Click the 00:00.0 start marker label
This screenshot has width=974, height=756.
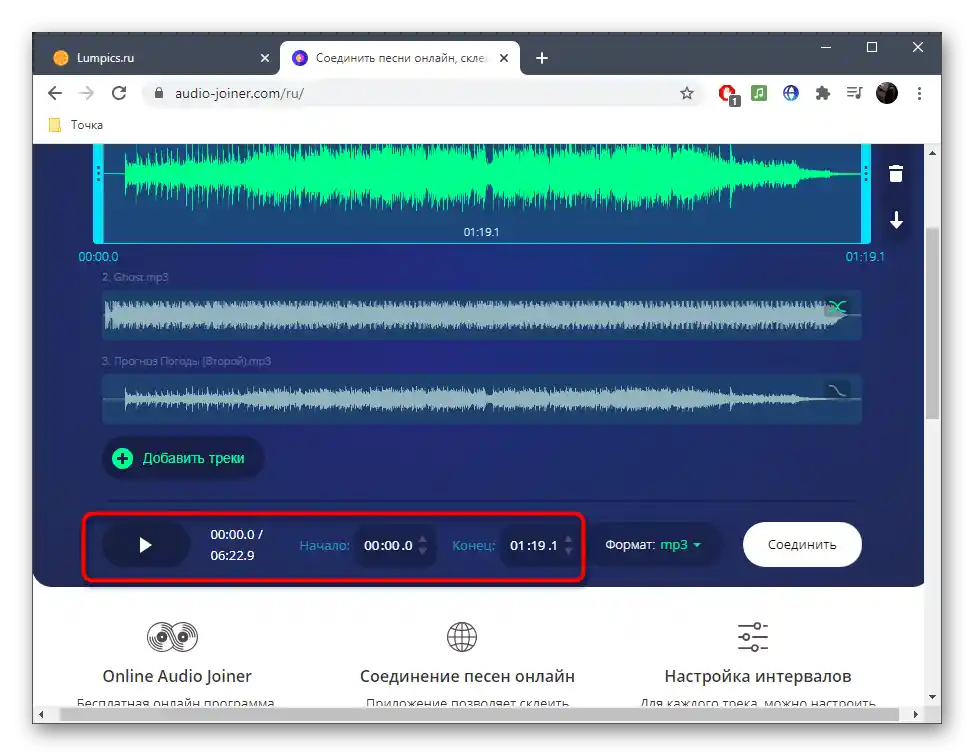98,257
